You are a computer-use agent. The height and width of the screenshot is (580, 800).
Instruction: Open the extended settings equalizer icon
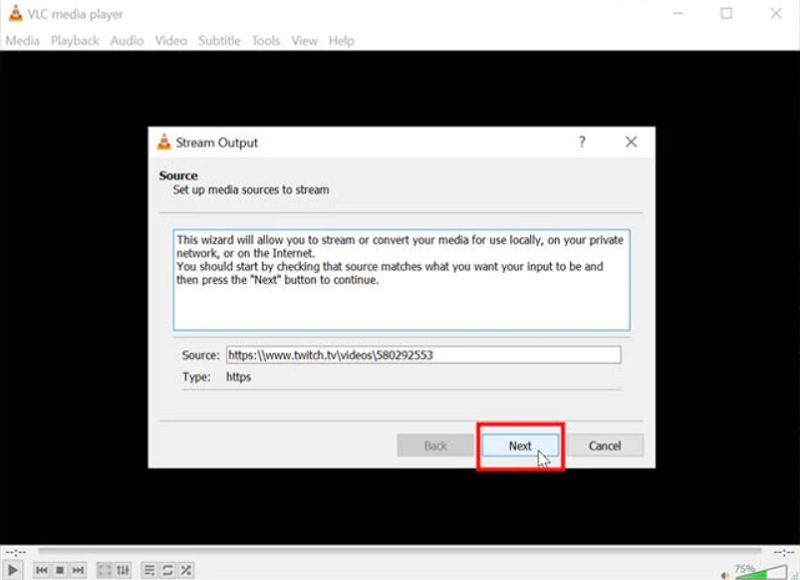pos(121,569)
